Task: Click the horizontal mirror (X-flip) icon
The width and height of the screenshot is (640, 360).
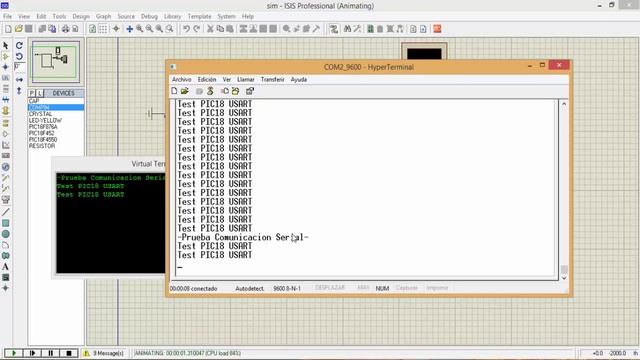Action: (x=19, y=80)
